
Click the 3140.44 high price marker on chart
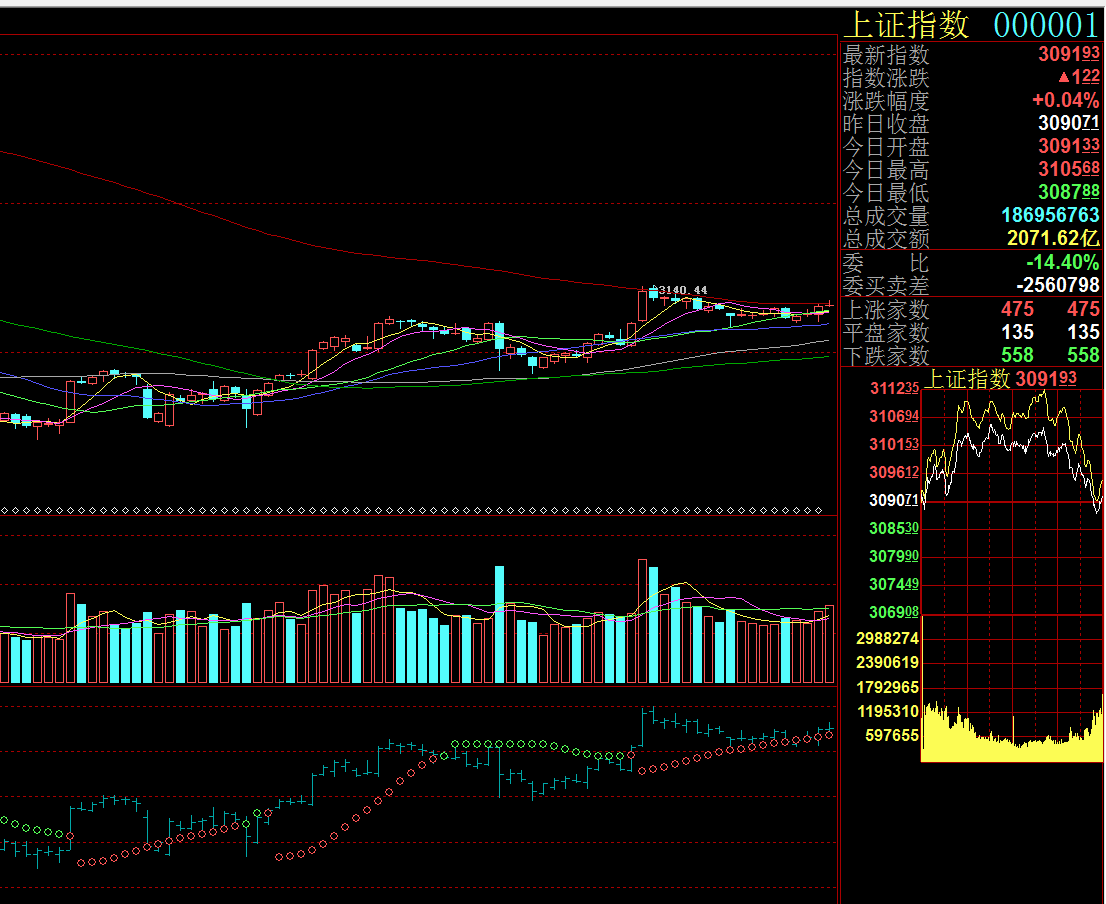[x=683, y=290]
